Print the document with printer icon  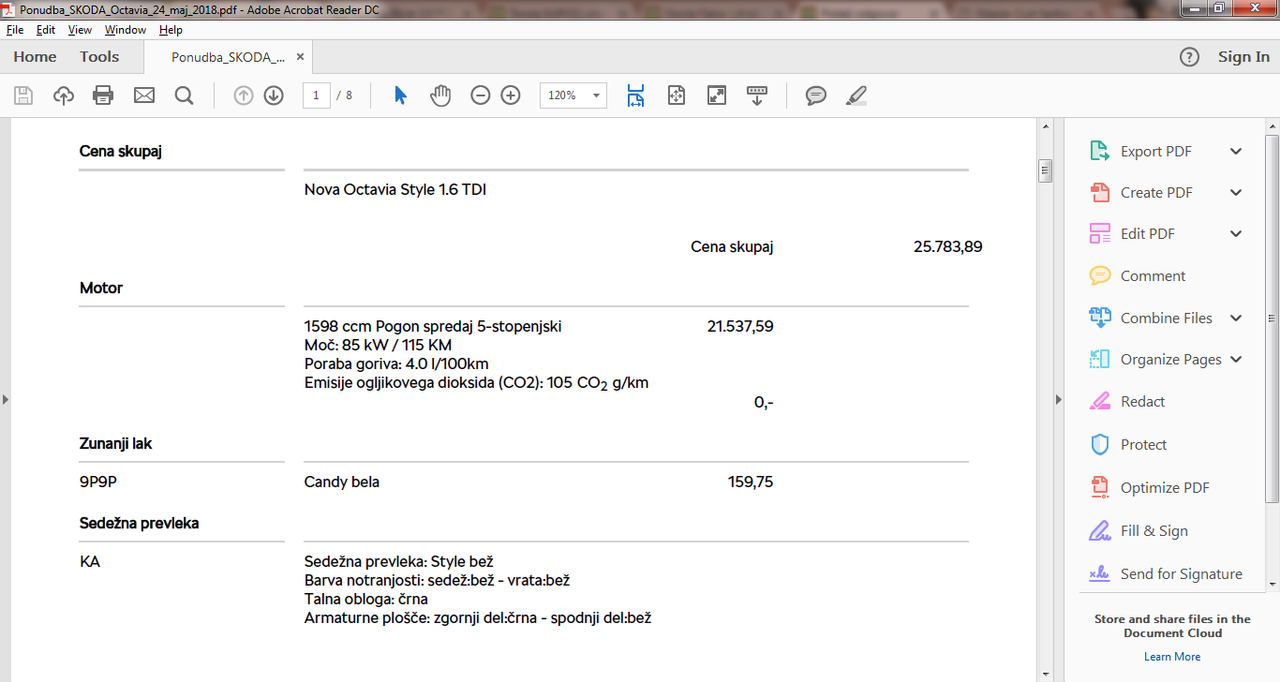click(103, 96)
